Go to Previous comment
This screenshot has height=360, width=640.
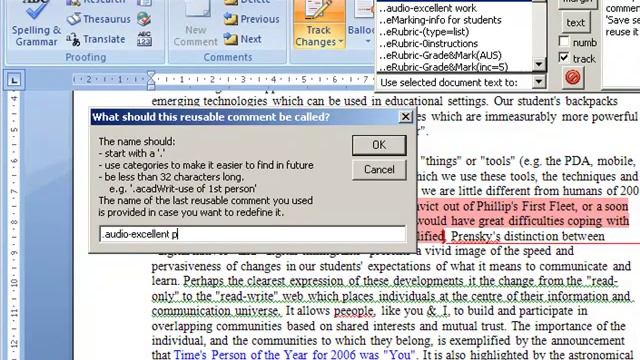tap(251, 19)
